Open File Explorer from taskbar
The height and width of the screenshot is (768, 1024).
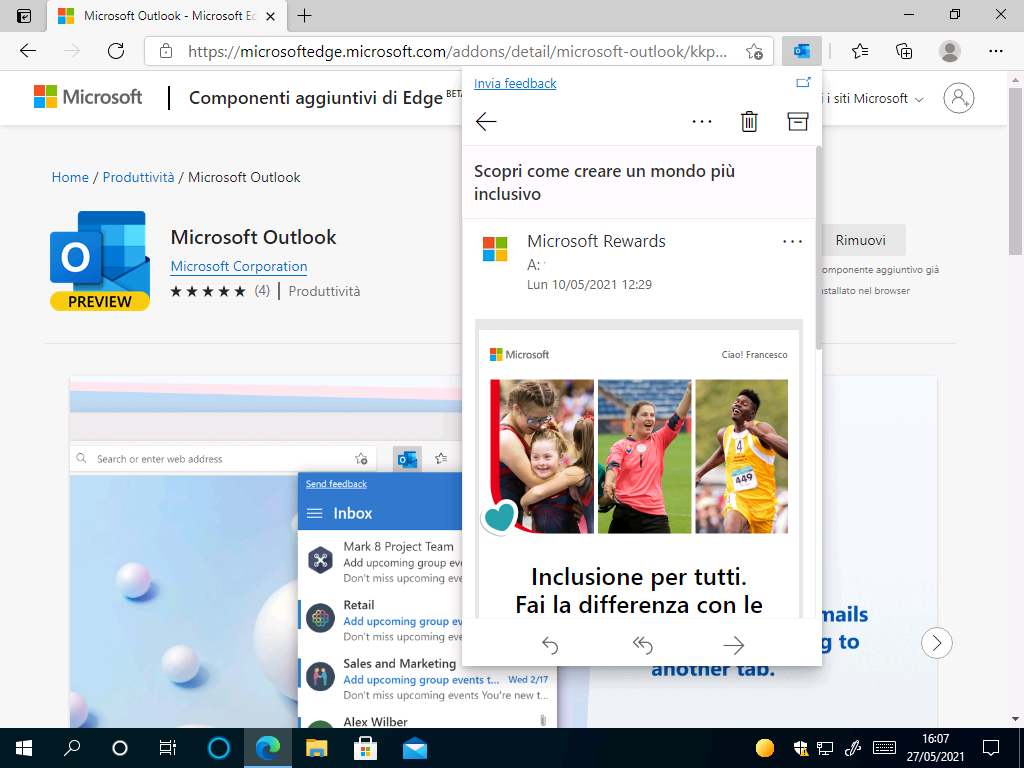(317, 748)
